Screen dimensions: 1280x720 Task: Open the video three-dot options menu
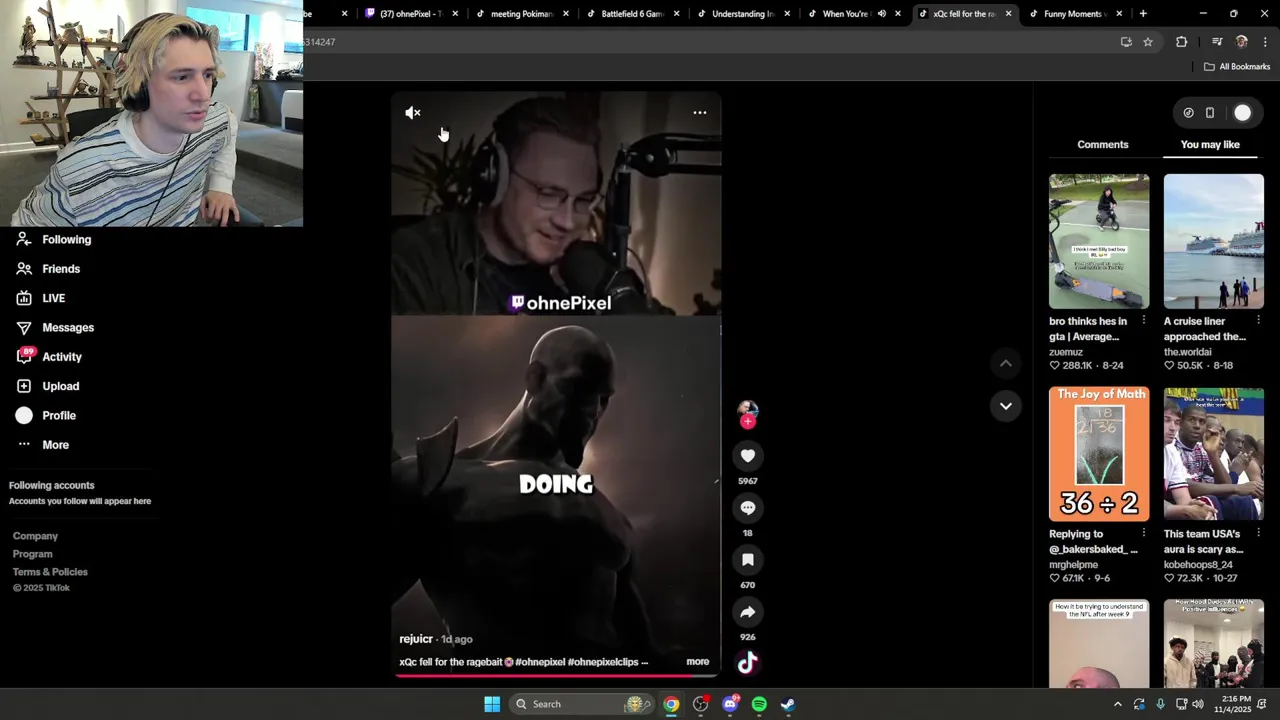[x=700, y=113]
